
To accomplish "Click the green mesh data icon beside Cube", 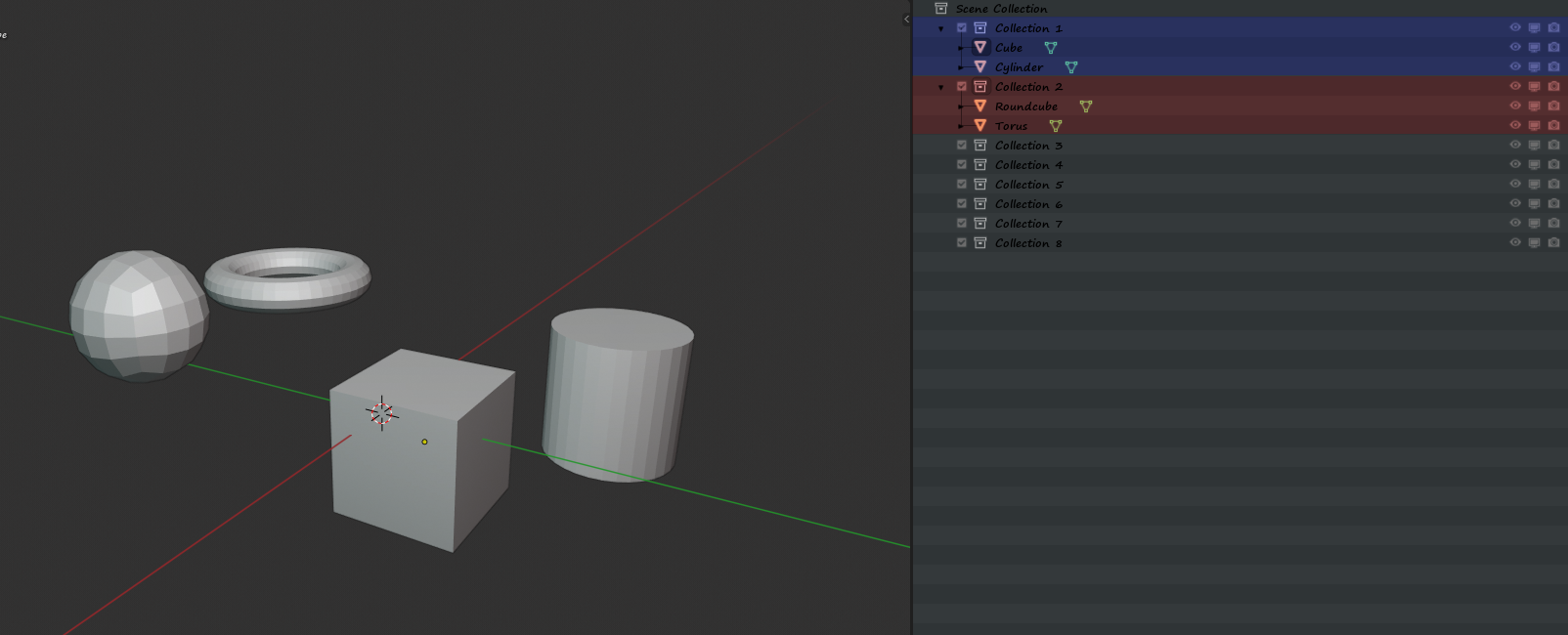I will (x=1051, y=47).
